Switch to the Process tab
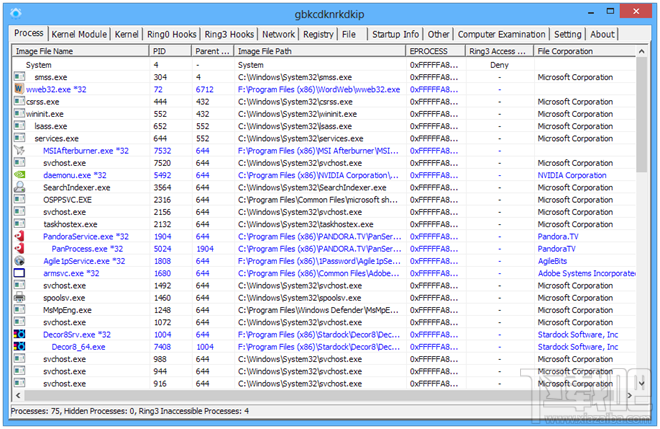The width and height of the screenshot is (660, 429). click(29, 33)
